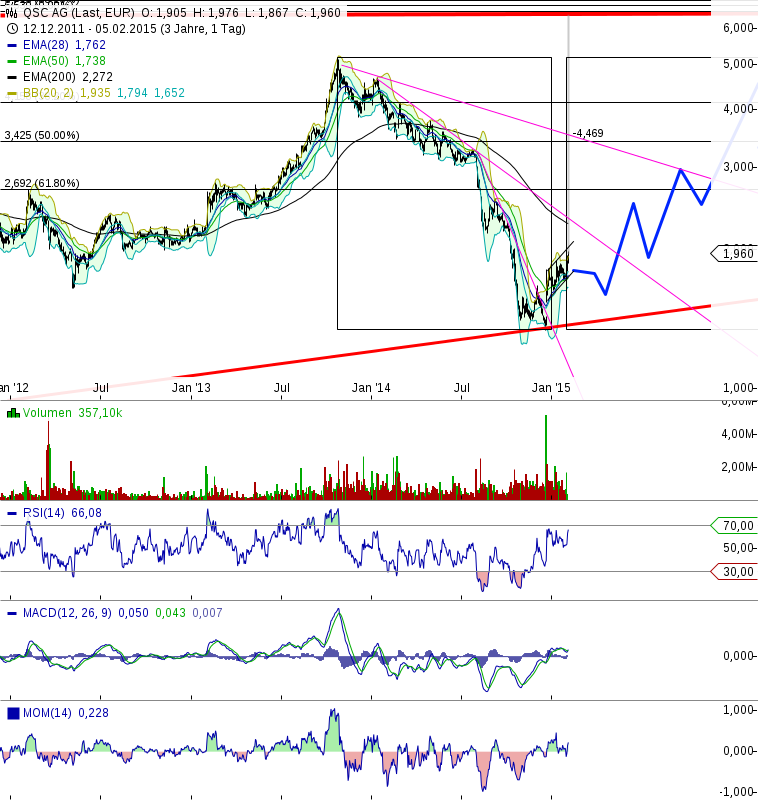Click the blue MOM(14) legend square

click(x=13, y=713)
